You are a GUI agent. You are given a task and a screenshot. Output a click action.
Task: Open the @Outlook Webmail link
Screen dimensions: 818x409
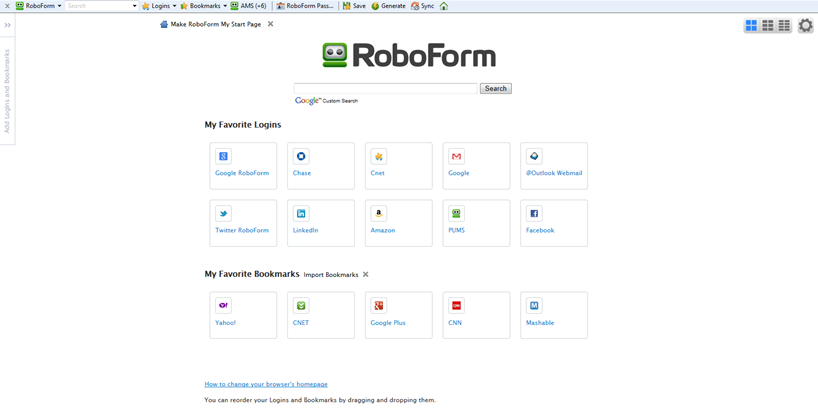click(x=554, y=173)
